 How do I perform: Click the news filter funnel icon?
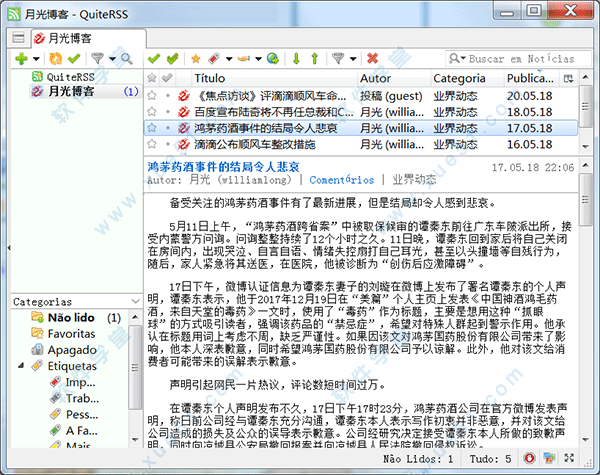coord(338,59)
